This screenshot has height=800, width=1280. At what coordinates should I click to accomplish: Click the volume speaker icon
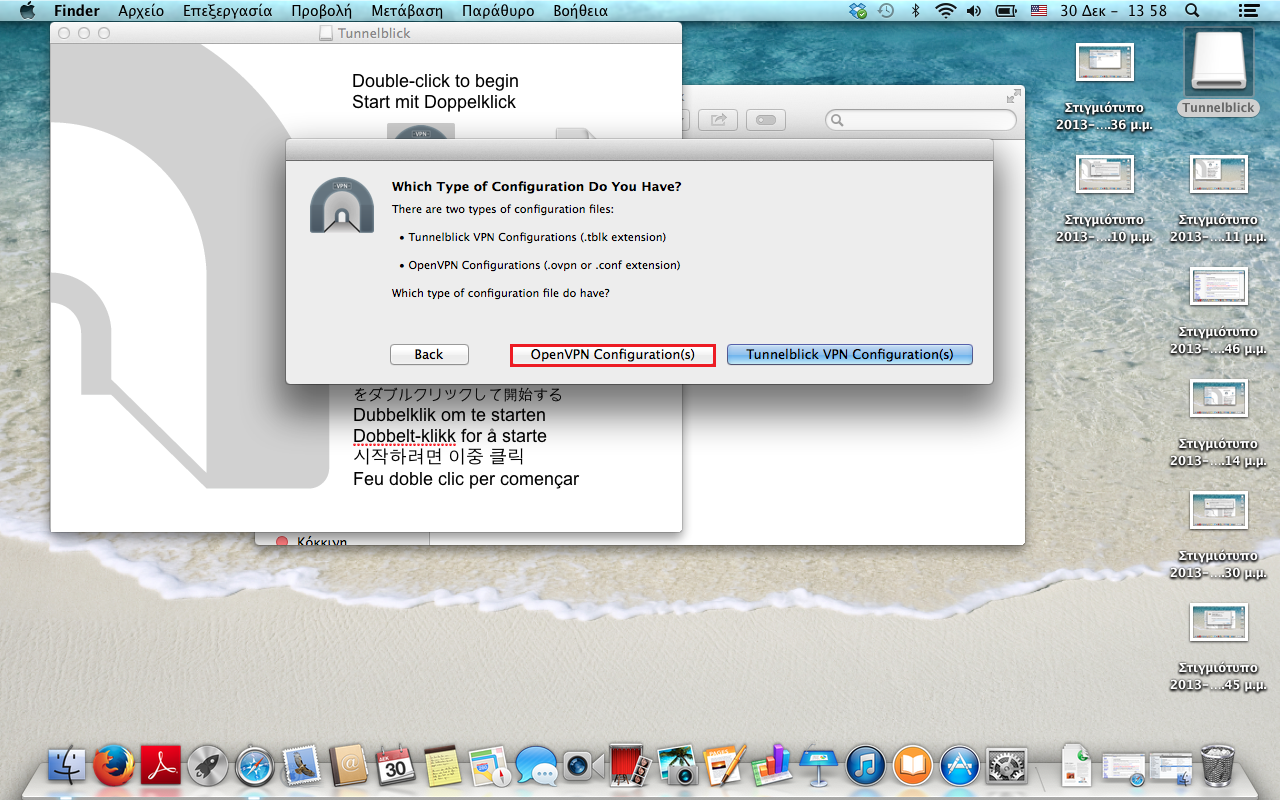pyautogui.click(x=974, y=11)
